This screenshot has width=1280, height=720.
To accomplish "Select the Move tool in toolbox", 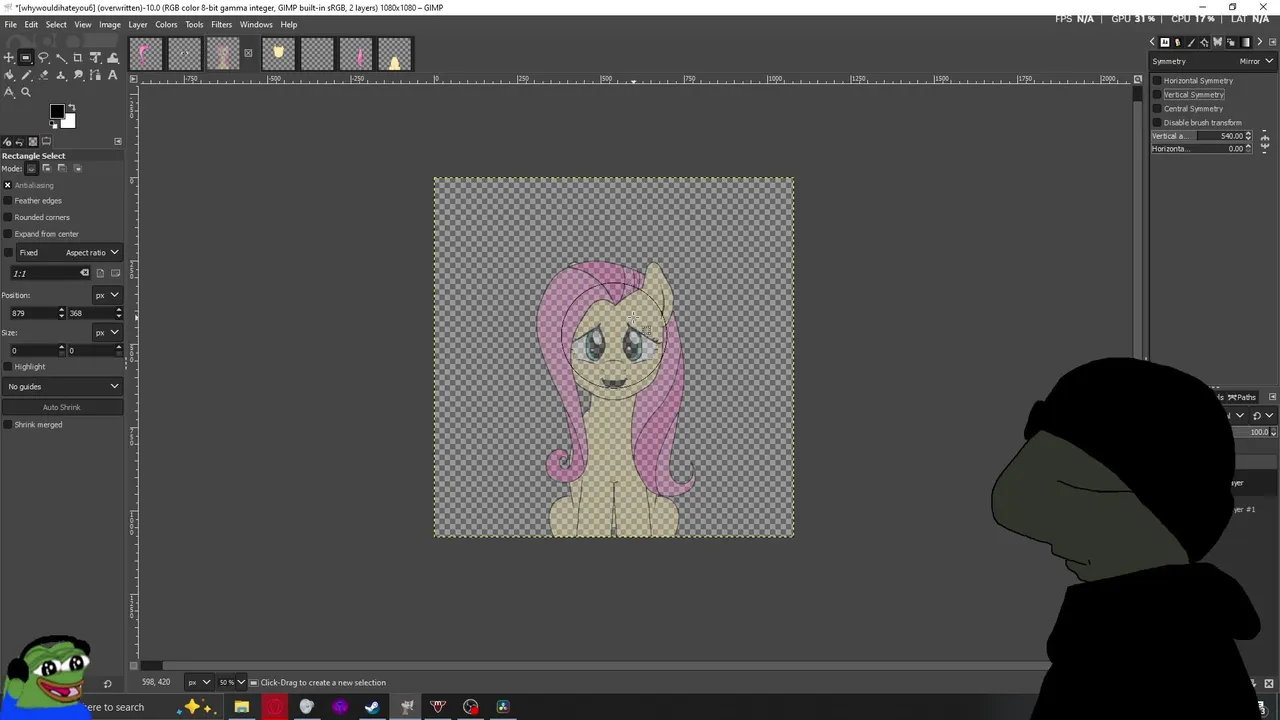I will [x=9, y=58].
